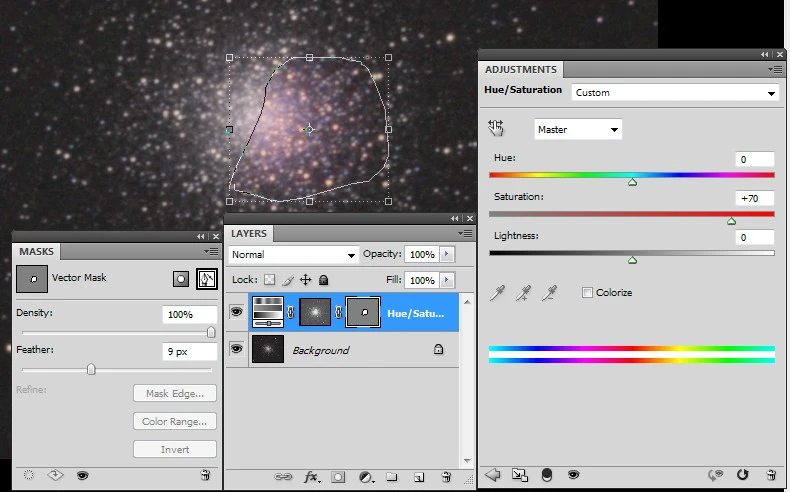This screenshot has height=492, width=790.
Task: Open the Normal blend mode dropdown
Action: click(x=293, y=255)
